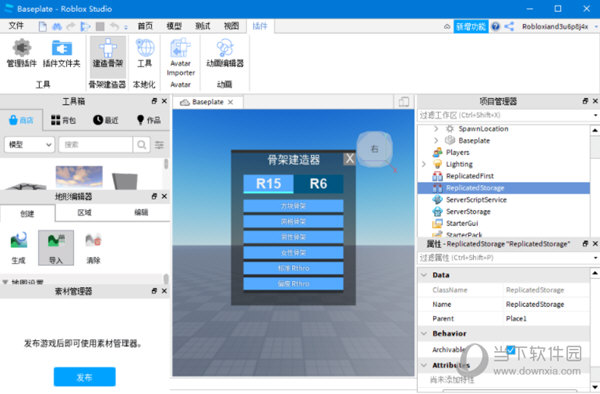Open the Properties filter dropdown arrow
Screen dimensions: 600x394
[595, 258]
